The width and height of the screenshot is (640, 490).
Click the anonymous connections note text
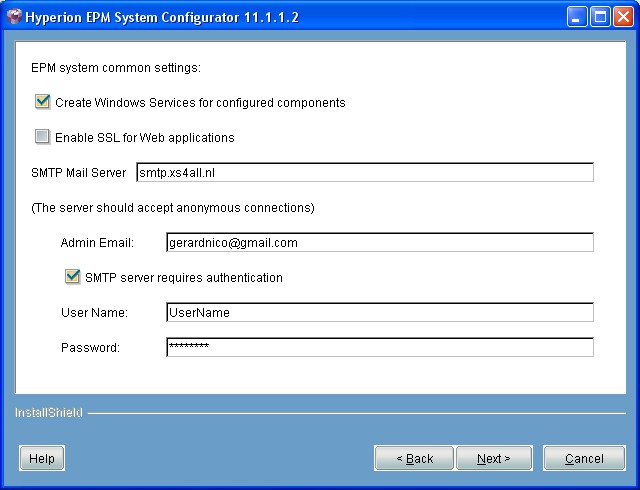[173, 208]
